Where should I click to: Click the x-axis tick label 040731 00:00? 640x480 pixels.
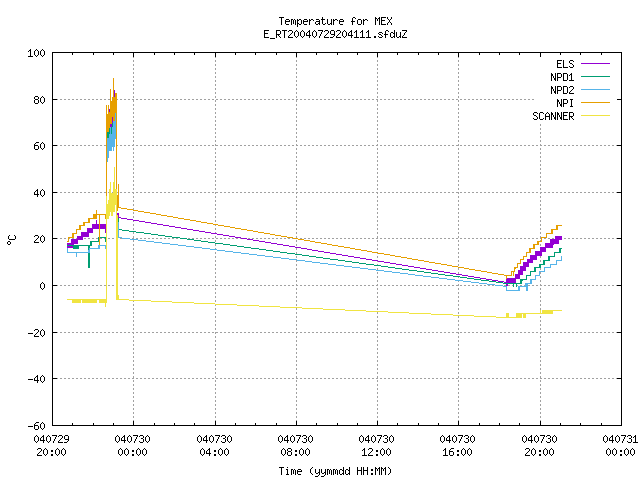[x=620, y=446]
